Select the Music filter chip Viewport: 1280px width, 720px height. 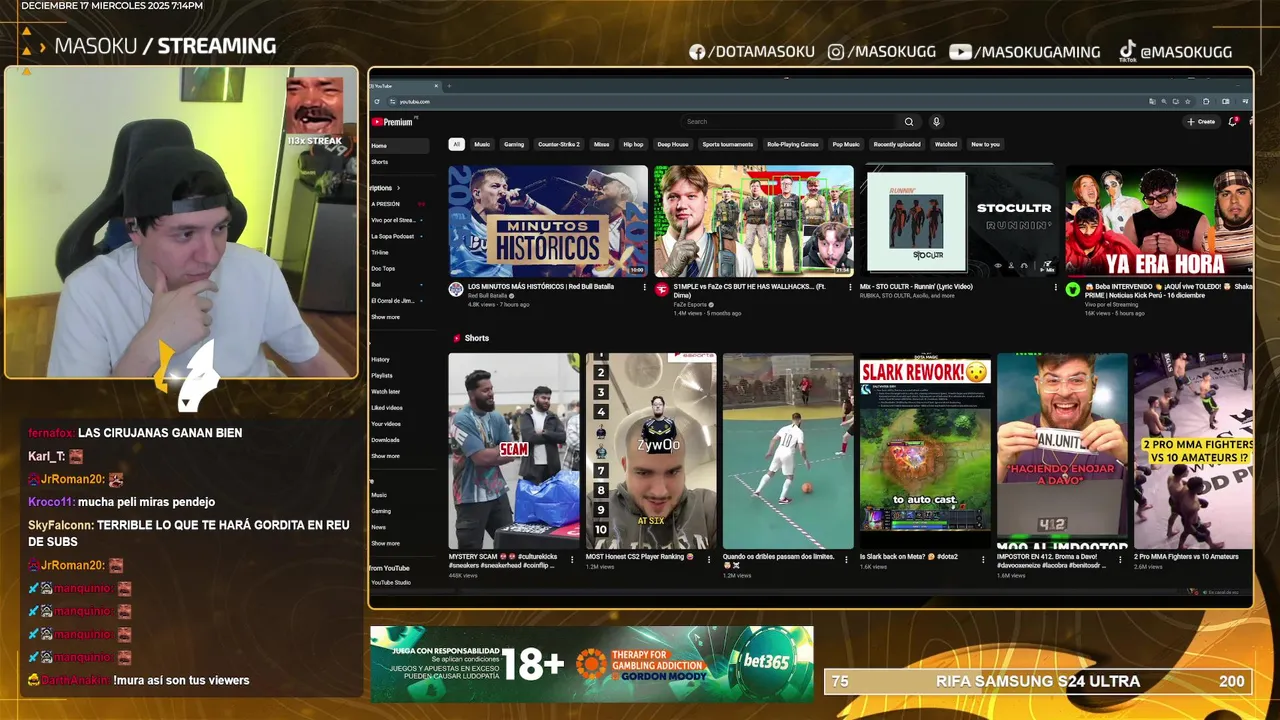(482, 144)
